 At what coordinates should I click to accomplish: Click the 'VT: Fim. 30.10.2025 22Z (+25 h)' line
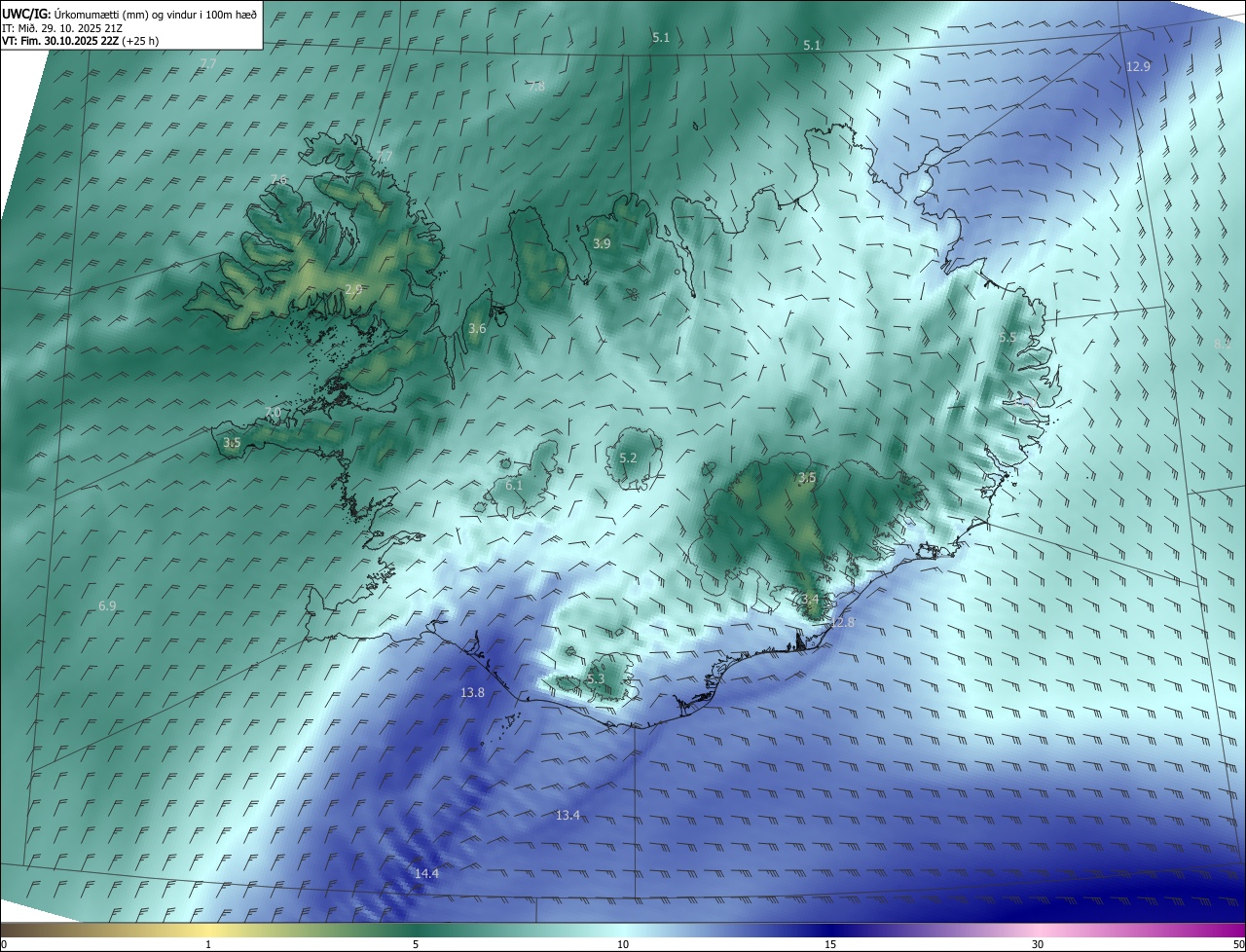[x=80, y=41]
